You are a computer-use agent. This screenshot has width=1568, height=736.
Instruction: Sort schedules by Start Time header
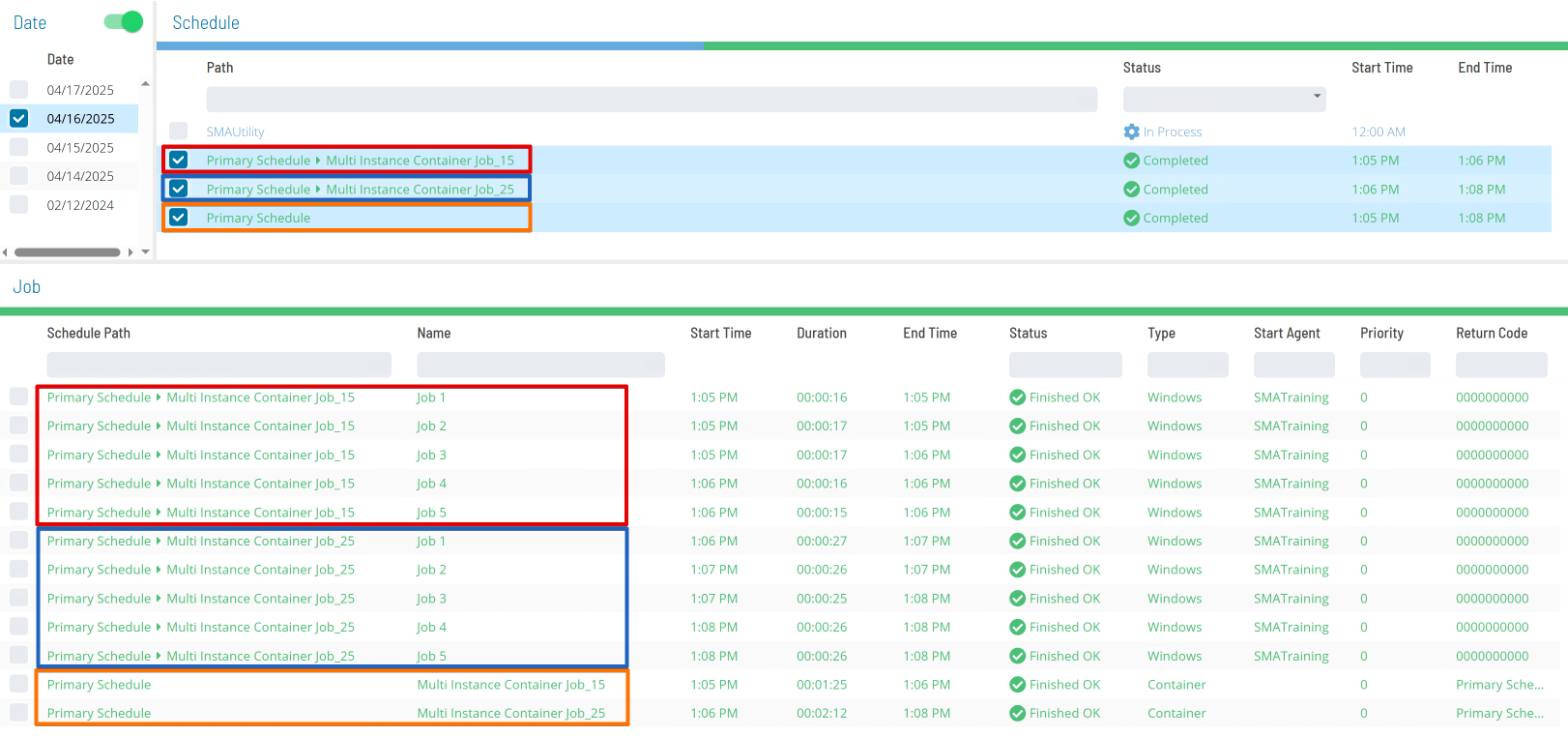click(1381, 68)
